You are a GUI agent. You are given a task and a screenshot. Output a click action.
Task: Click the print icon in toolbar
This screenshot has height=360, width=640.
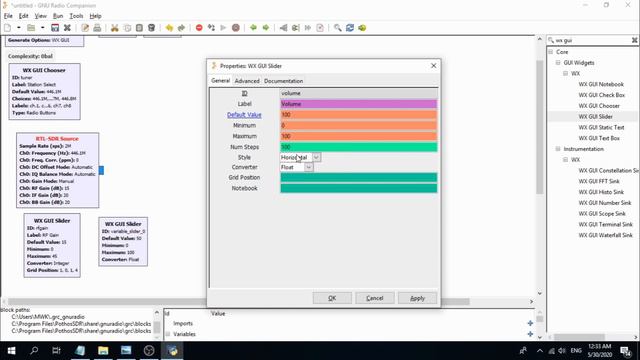click(x=97, y=28)
